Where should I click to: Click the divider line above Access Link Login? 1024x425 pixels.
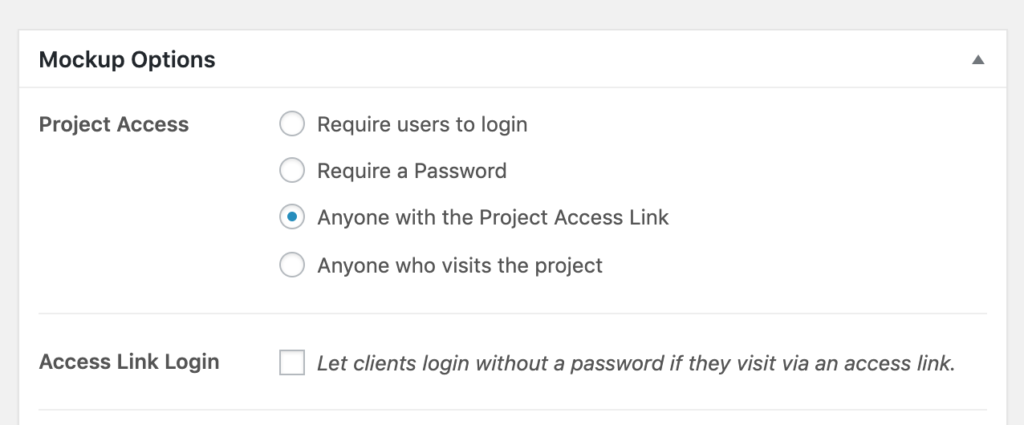click(512, 314)
